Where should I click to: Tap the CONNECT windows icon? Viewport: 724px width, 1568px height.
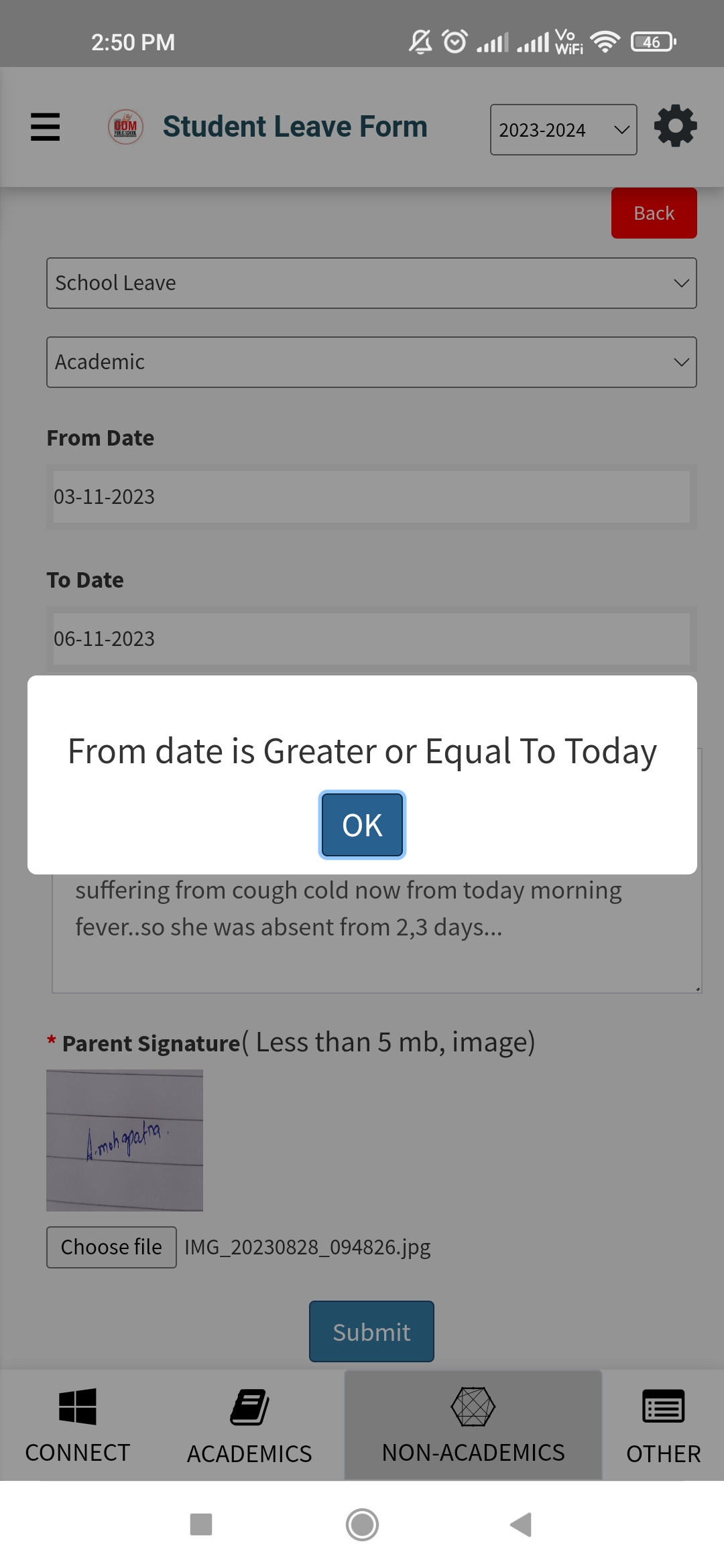point(78,1406)
